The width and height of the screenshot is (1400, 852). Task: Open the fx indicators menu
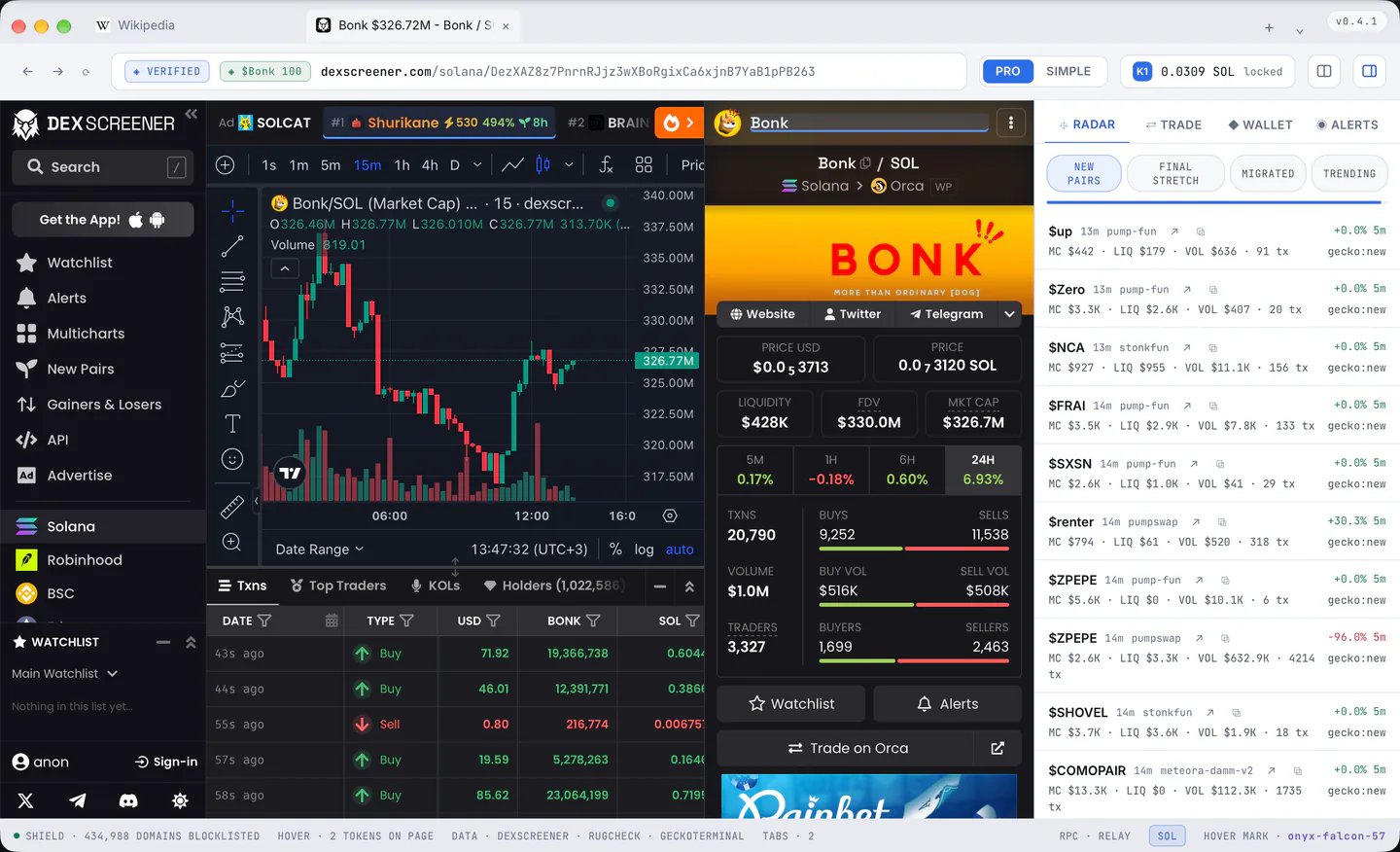[x=606, y=165]
